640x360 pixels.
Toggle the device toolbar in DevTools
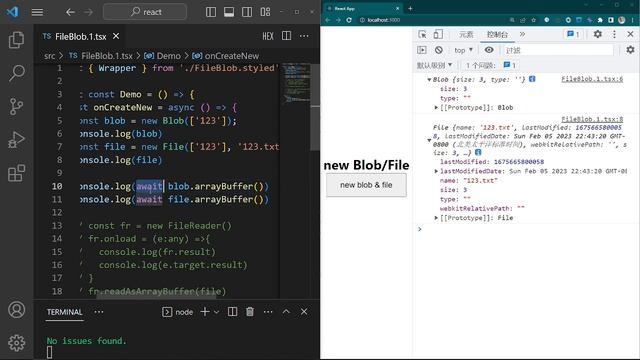(438, 34)
